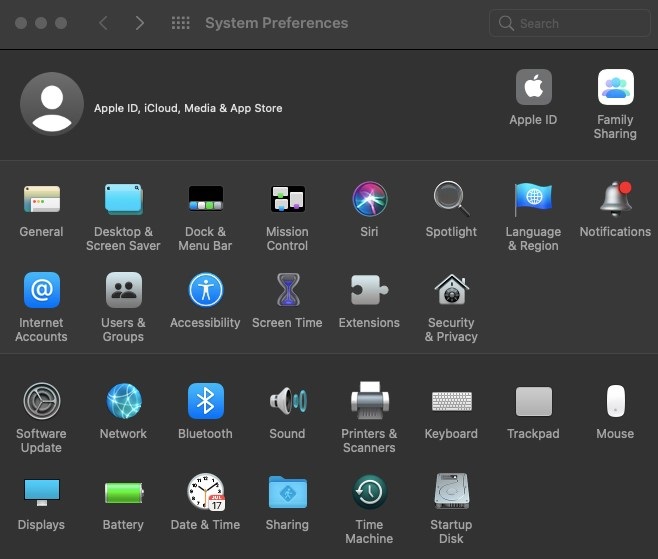The image size is (658, 559).
Task: Click Apple ID, iCloud, Media & App Store text
Action: click(188, 108)
